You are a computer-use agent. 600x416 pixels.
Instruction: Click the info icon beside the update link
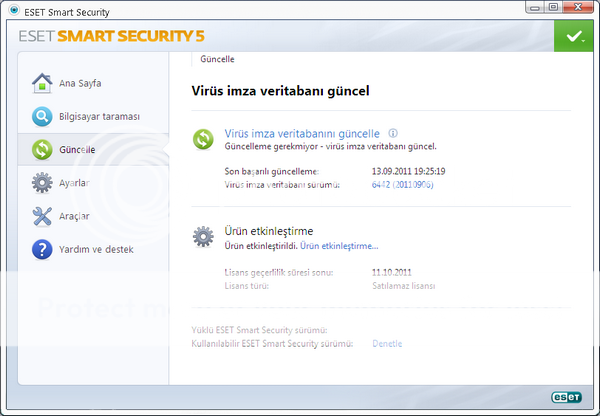point(393,133)
